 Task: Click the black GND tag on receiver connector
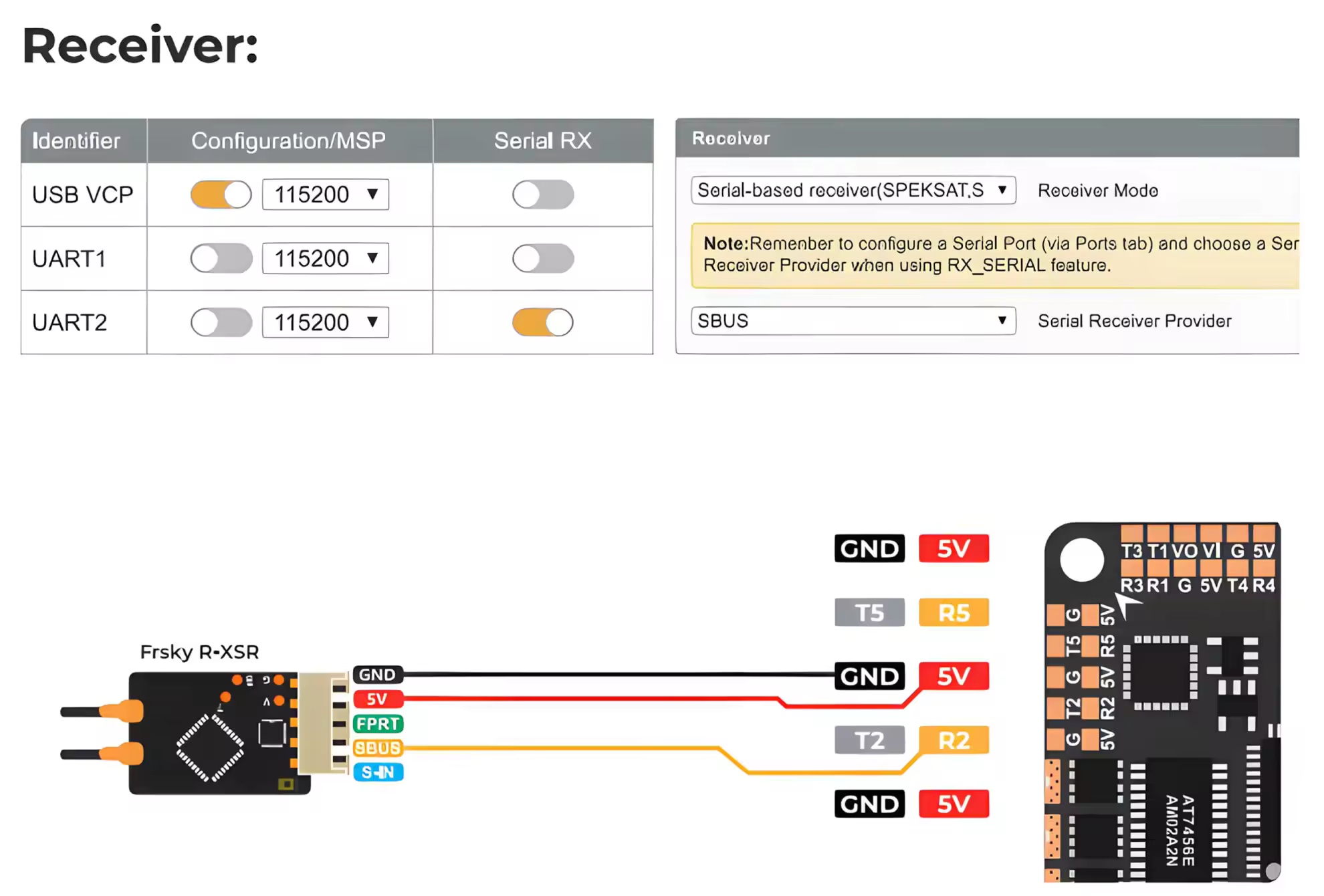pos(378,675)
